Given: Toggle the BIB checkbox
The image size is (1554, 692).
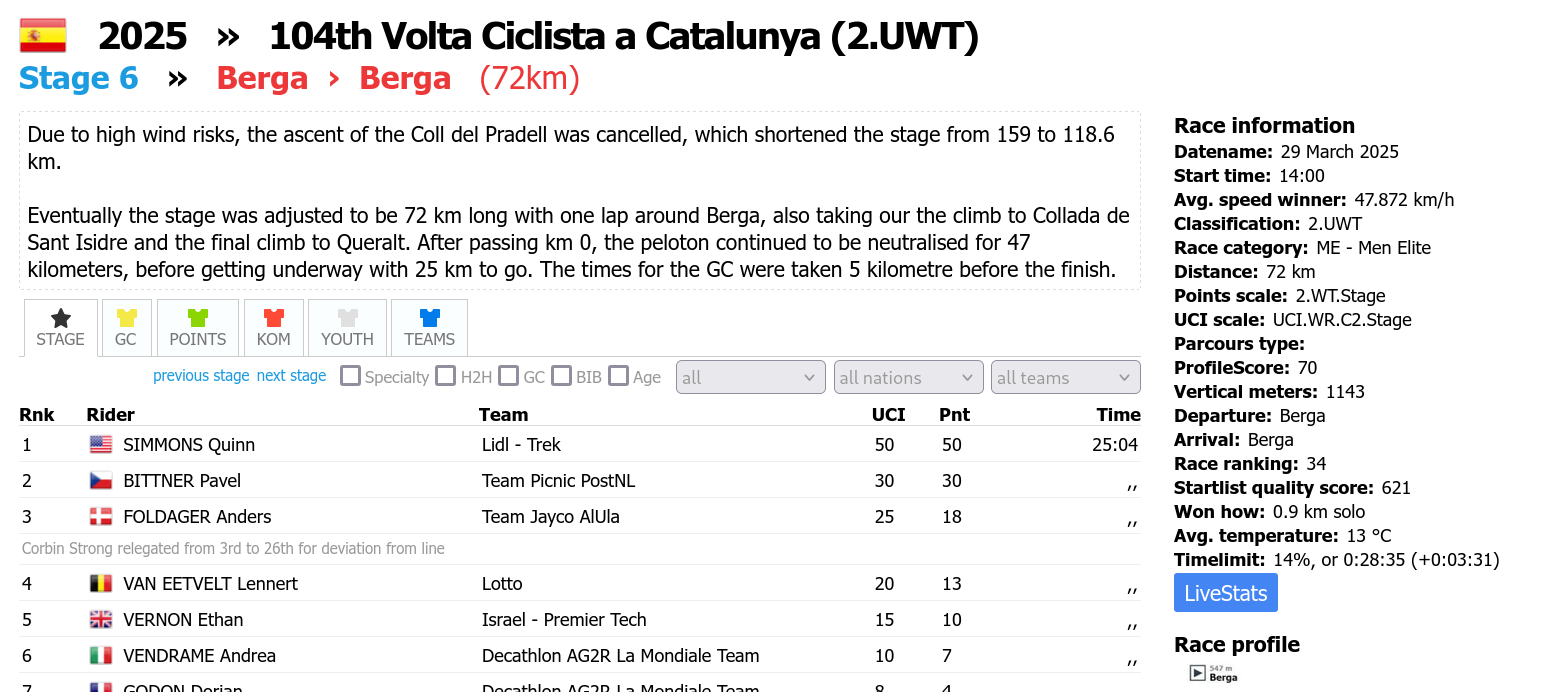Looking at the screenshot, I should (561, 376).
